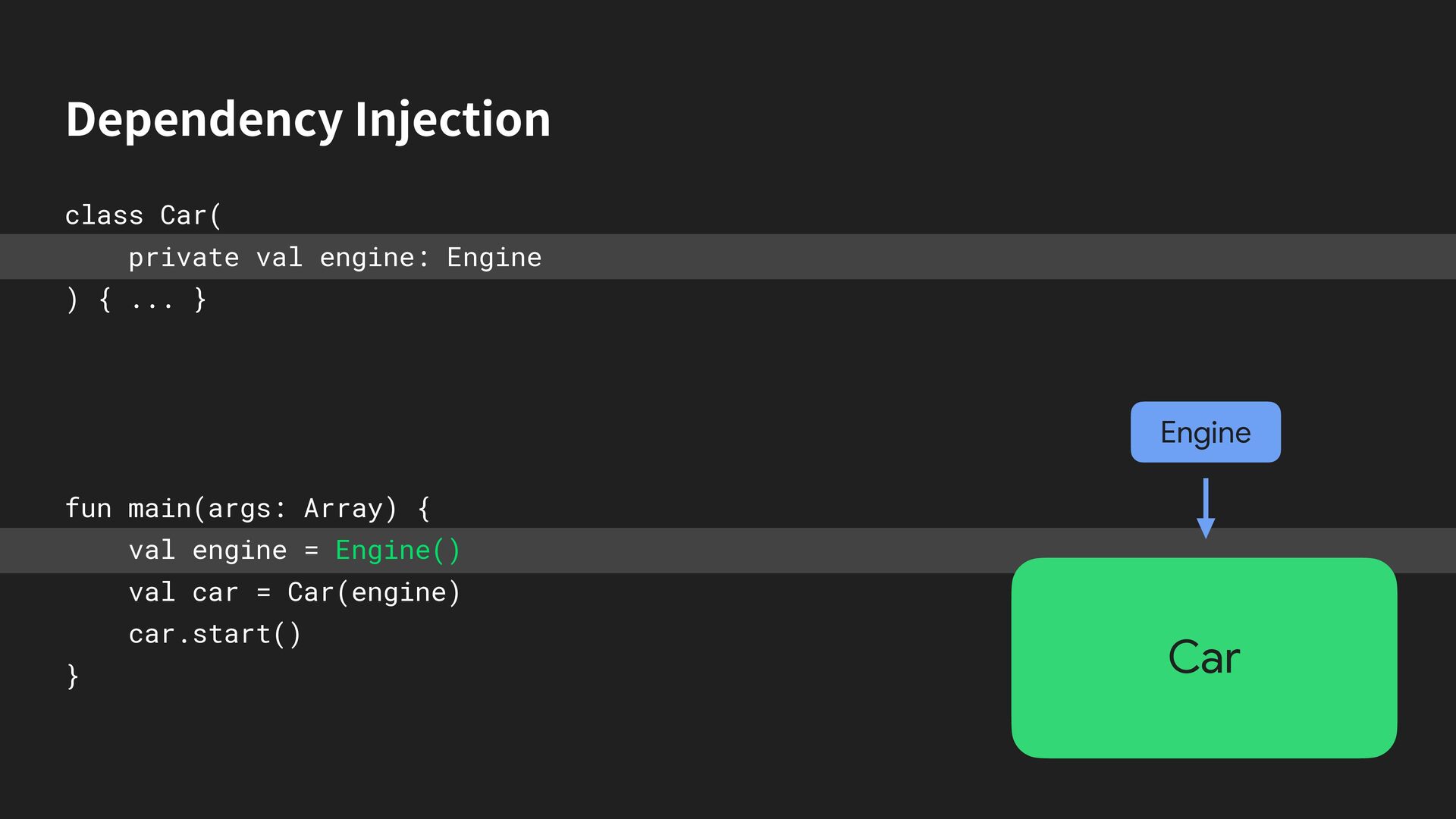Click the blue downward arrow

pyautogui.click(x=1205, y=508)
